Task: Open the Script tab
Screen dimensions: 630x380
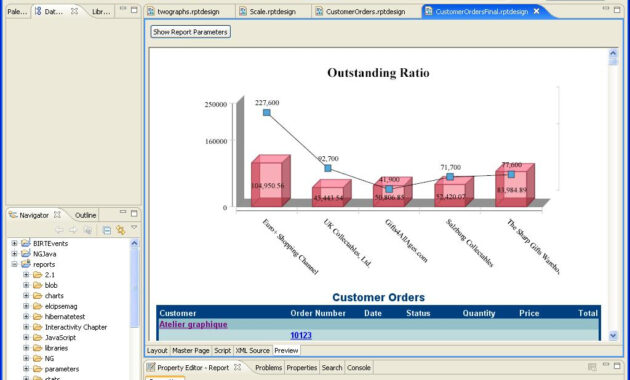Action: point(222,351)
